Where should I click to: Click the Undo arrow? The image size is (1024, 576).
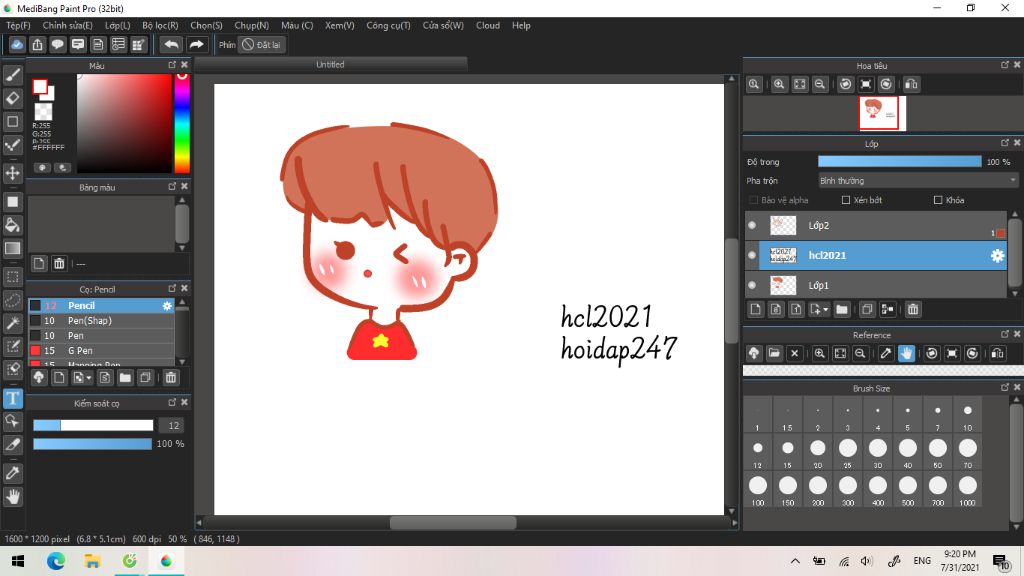pyautogui.click(x=171, y=44)
